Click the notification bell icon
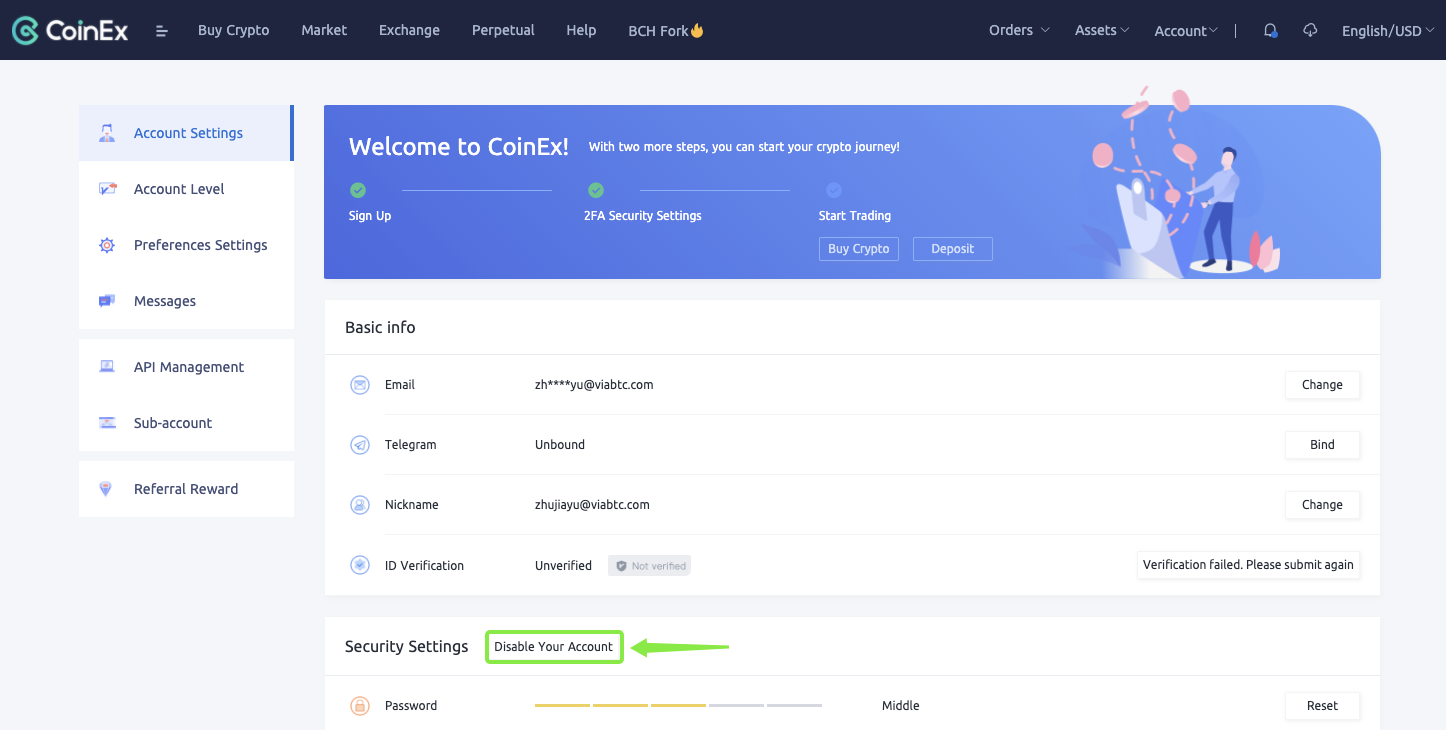Screen dimensions: 1446x730 [x=1270, y=31]
